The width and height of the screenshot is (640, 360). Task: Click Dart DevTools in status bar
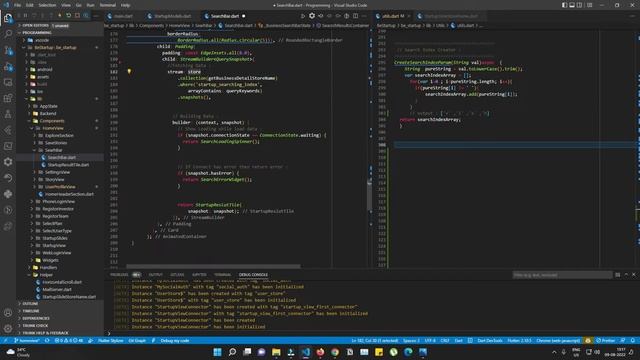point(490,340)
